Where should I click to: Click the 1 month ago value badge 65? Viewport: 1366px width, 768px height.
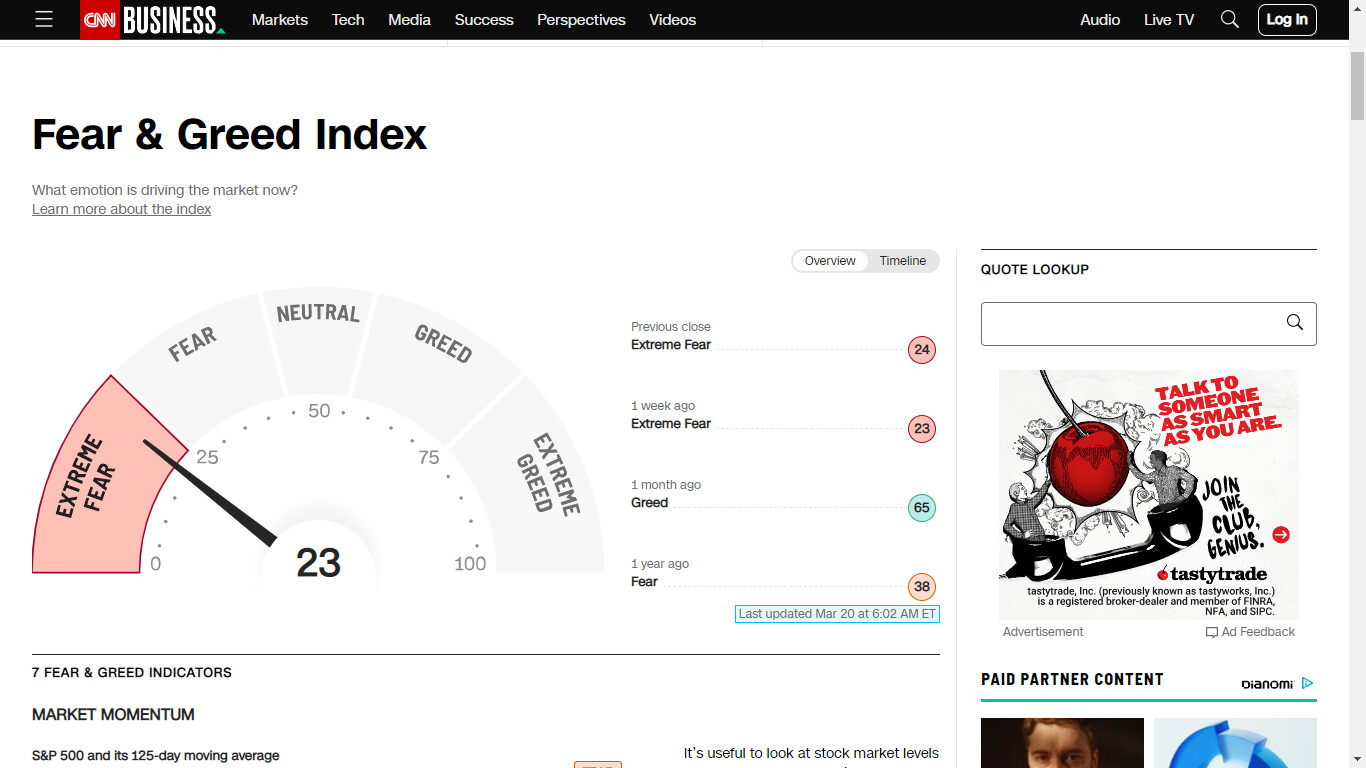click(922, 508)
